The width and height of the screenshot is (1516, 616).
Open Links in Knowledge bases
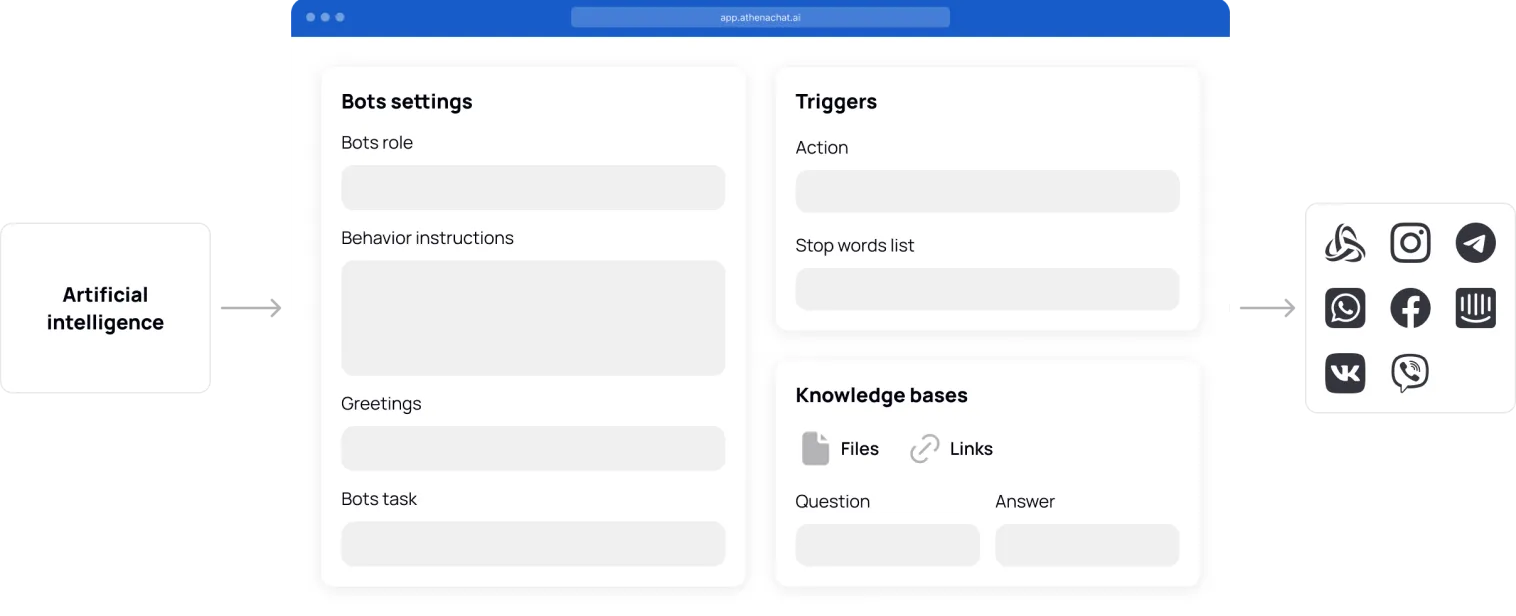[971, 449]
